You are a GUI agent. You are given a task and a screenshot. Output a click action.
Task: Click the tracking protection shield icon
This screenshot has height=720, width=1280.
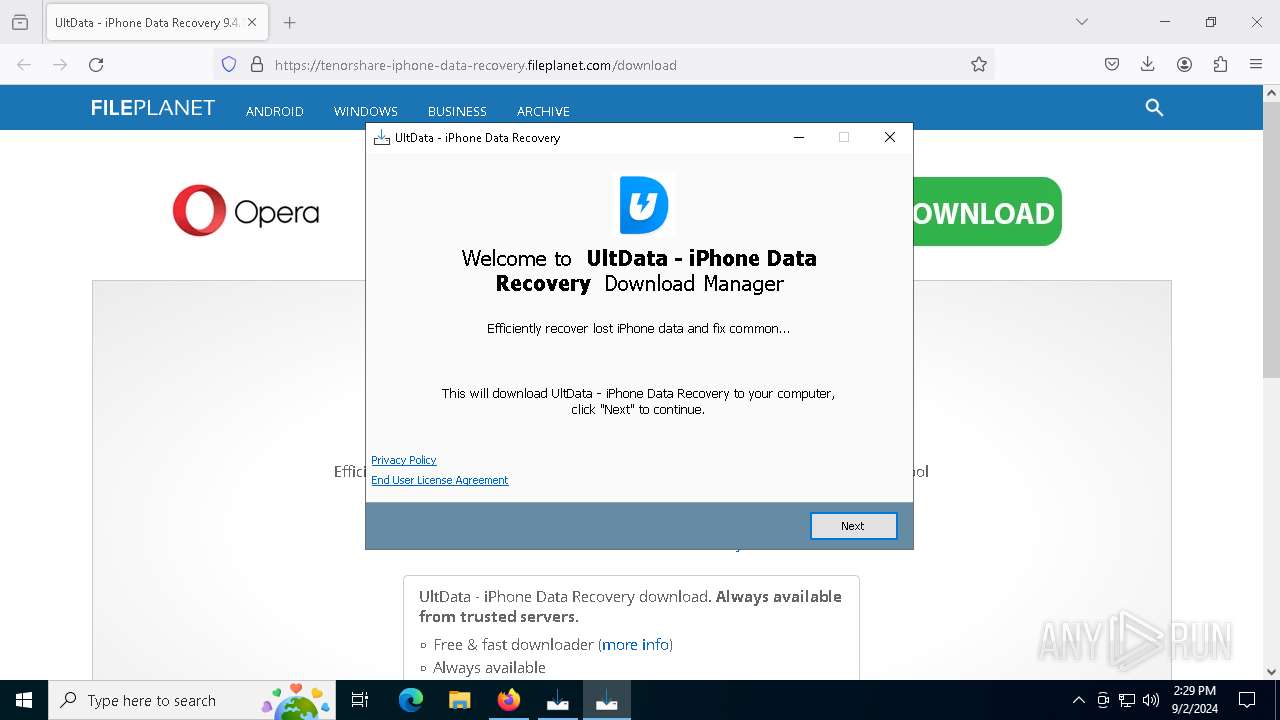229,65
